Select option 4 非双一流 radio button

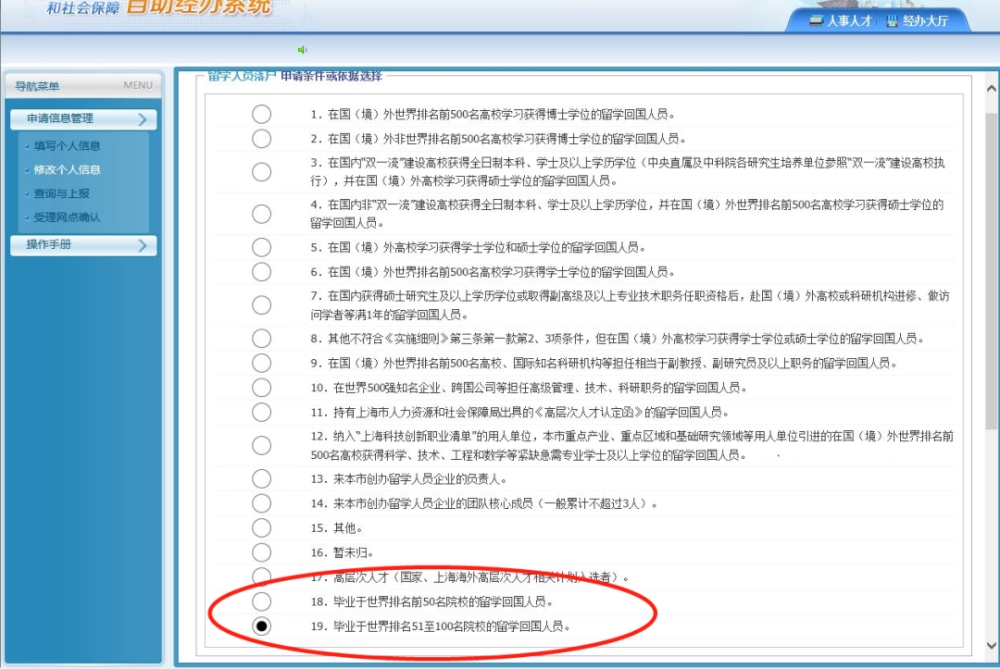pyautogui.click(x=261, y=214)
